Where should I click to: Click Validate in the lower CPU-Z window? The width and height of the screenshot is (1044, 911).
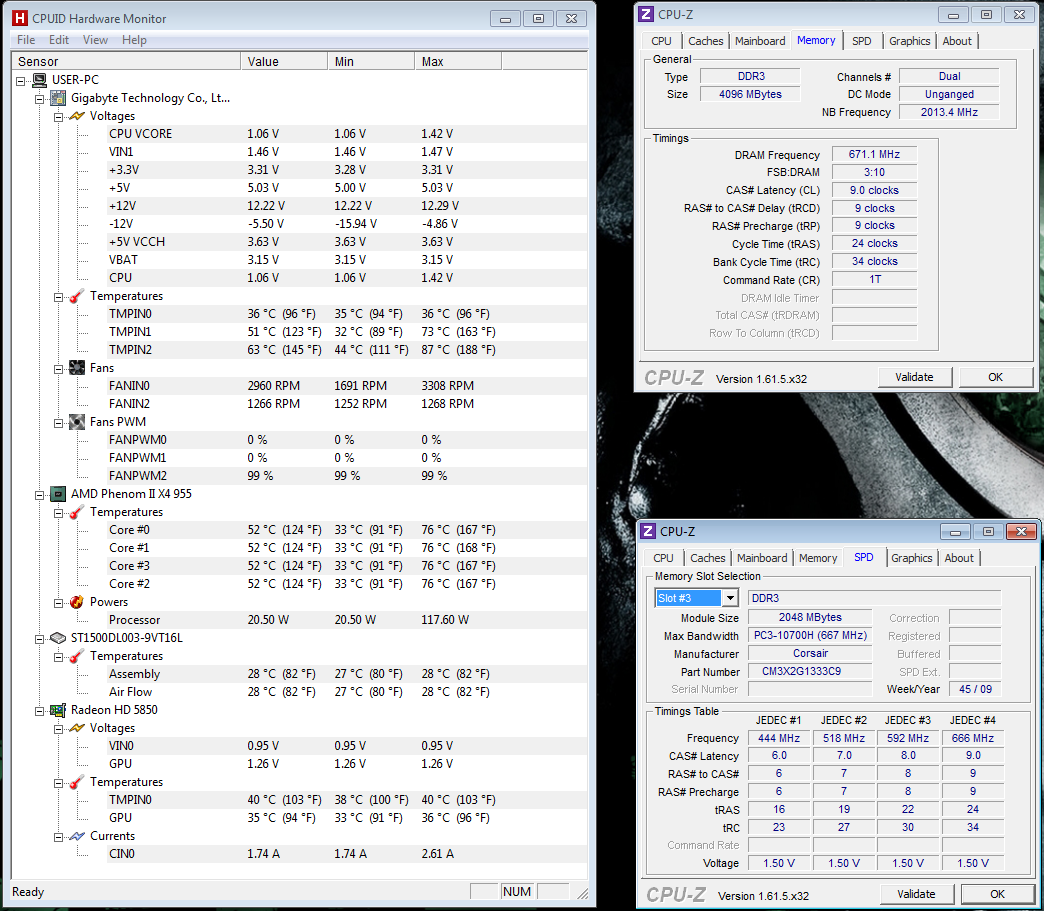click(x=916, y=894)
